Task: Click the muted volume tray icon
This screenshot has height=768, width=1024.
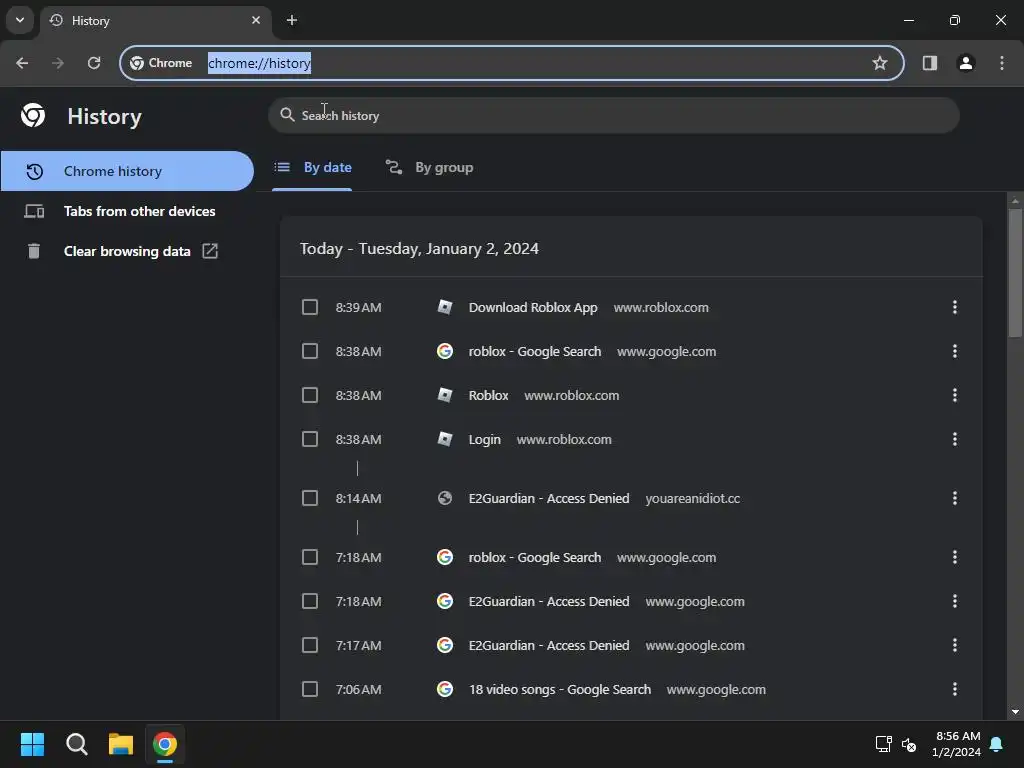Action: pyautogui.click(x=908, y=744)
